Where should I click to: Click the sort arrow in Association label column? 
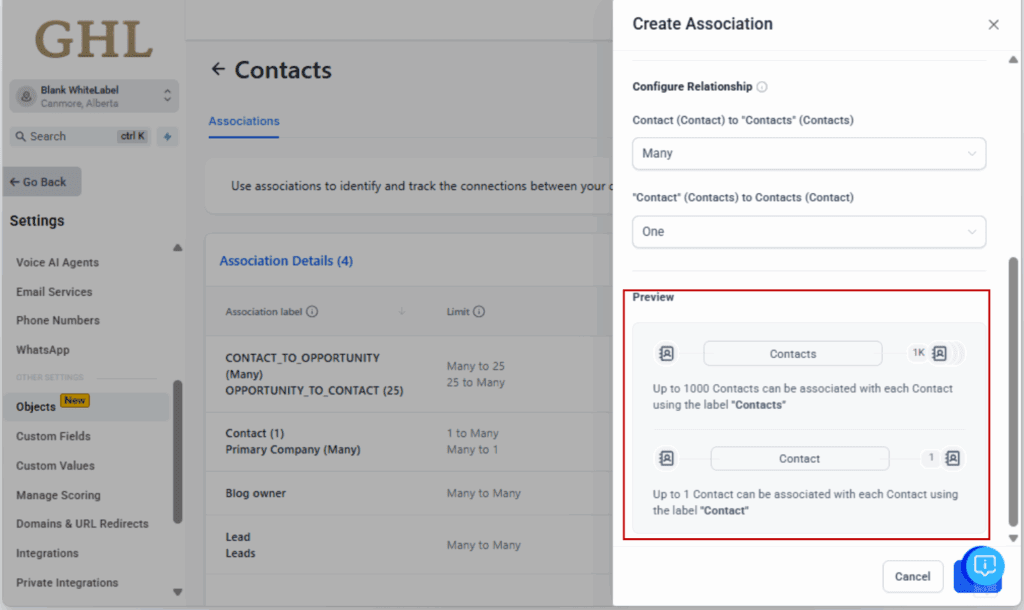pos(402,312)
